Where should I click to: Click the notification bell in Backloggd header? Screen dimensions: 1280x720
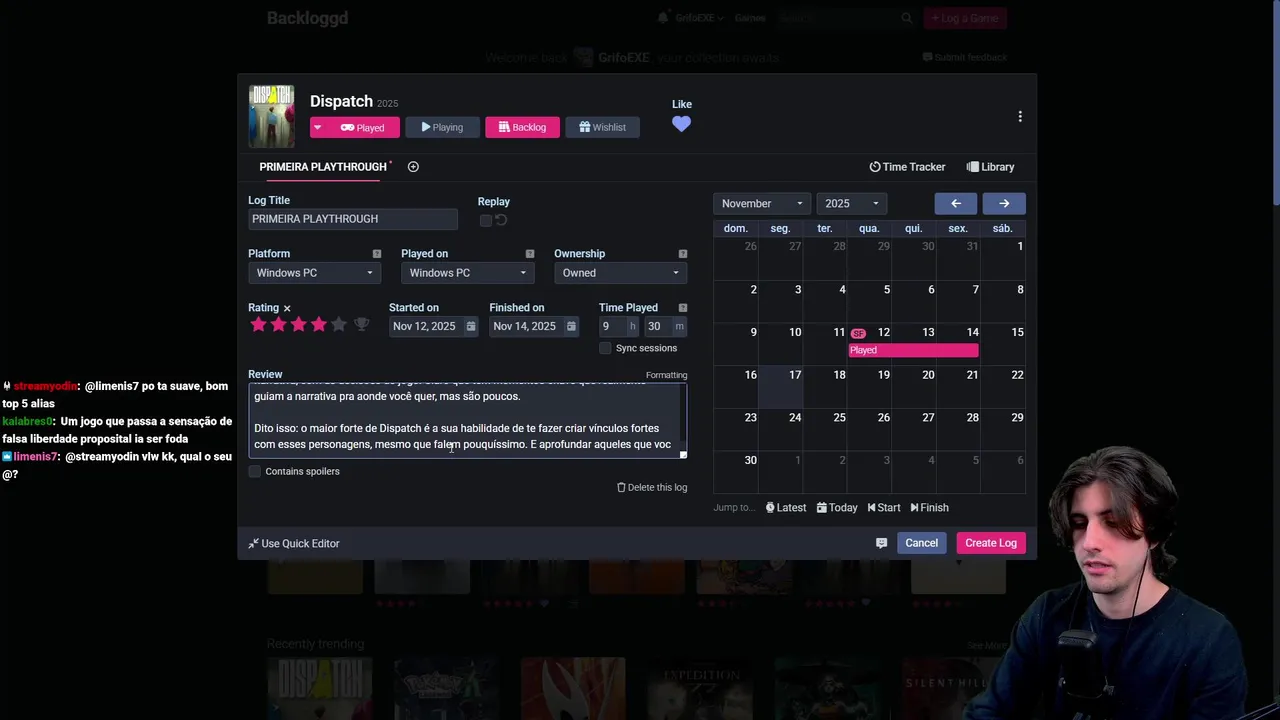pos(663,18)
